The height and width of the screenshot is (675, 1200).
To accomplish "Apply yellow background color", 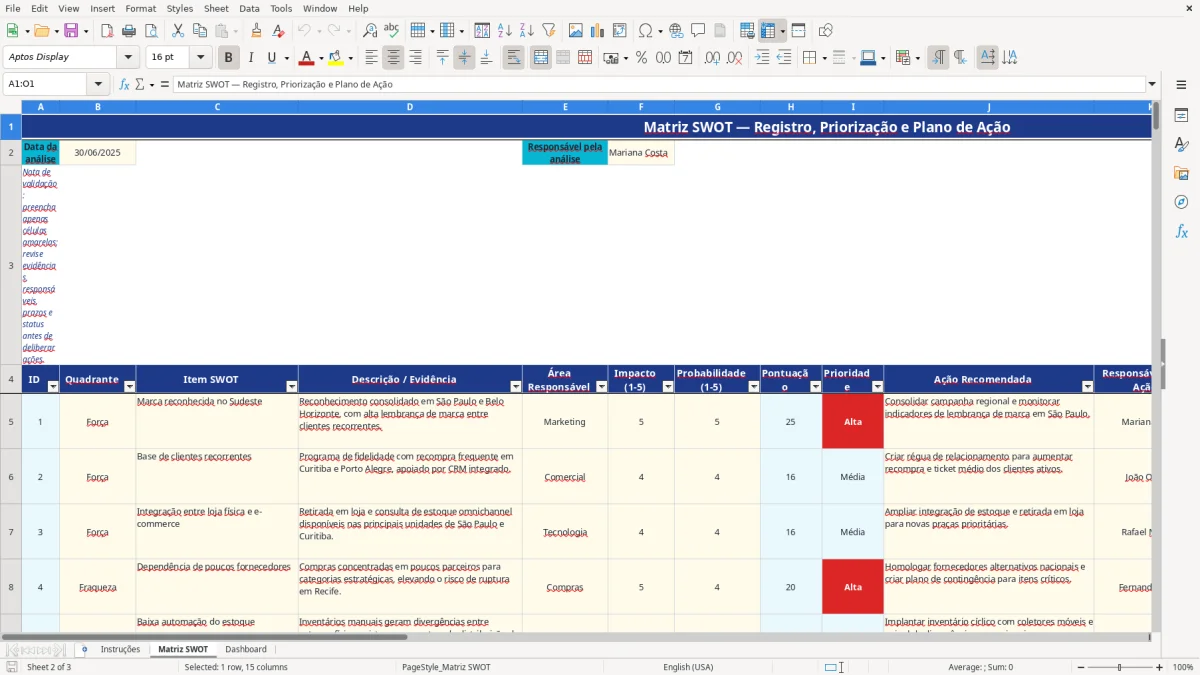I will click(335, 58).
